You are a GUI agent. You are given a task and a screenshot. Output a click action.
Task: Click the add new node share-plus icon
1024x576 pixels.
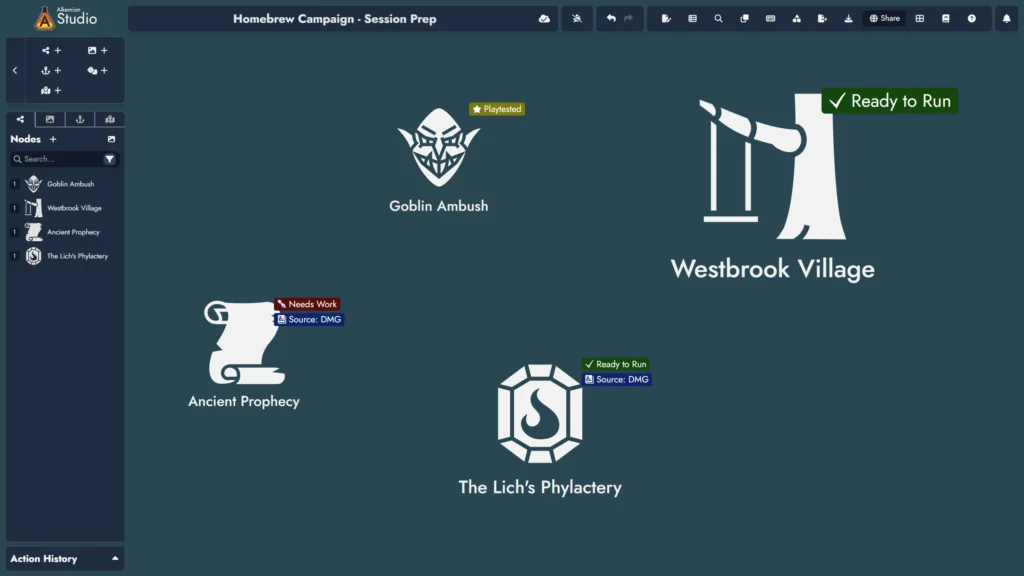tap(51, 50)
